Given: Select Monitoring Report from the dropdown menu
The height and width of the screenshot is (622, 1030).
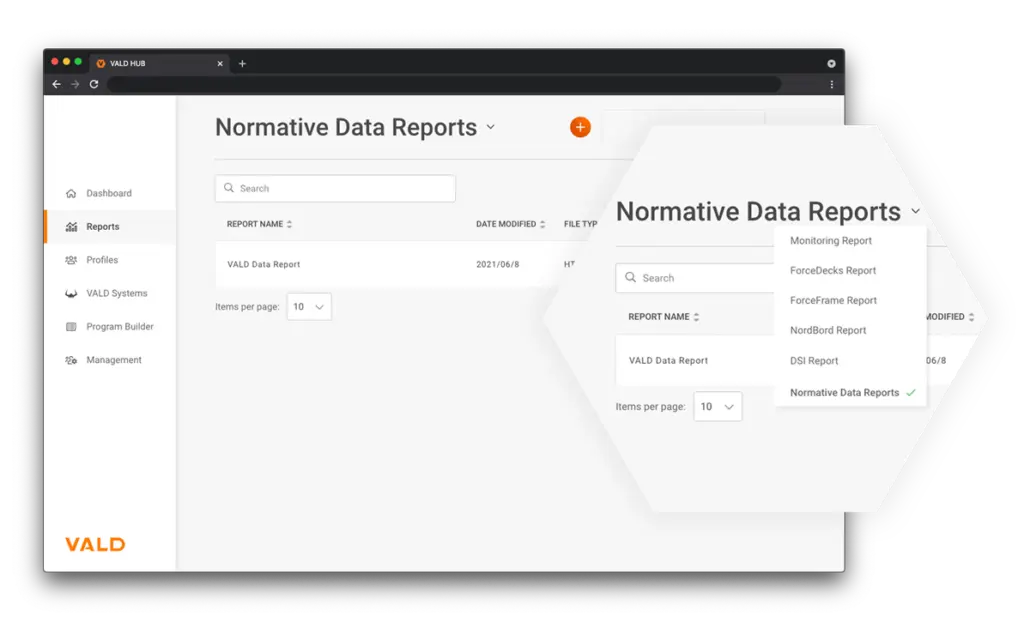Looking at the screenshot, I should 830,241.
